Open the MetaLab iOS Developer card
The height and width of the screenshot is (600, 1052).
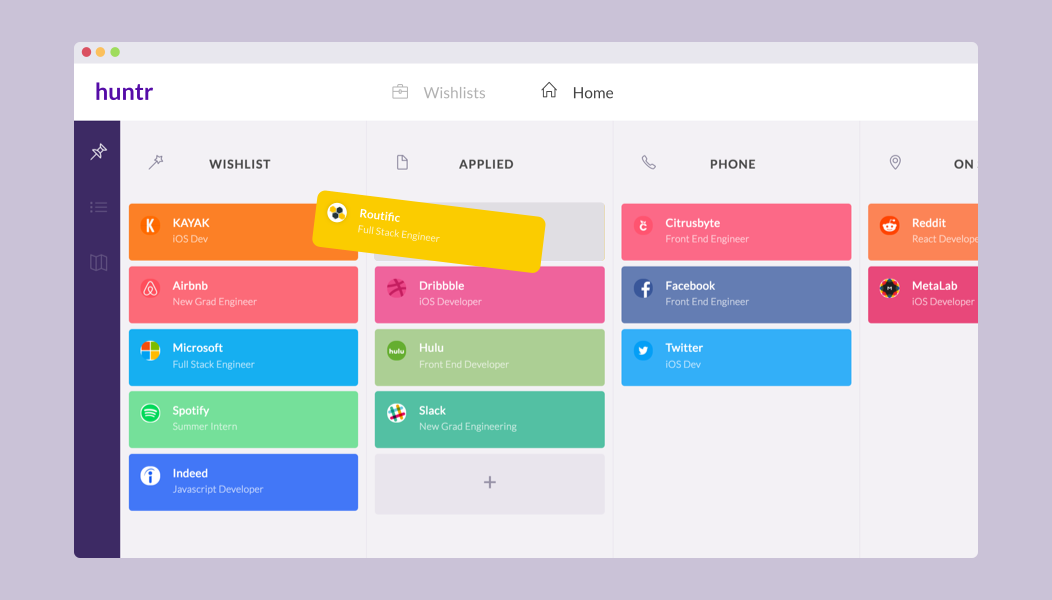923,295
